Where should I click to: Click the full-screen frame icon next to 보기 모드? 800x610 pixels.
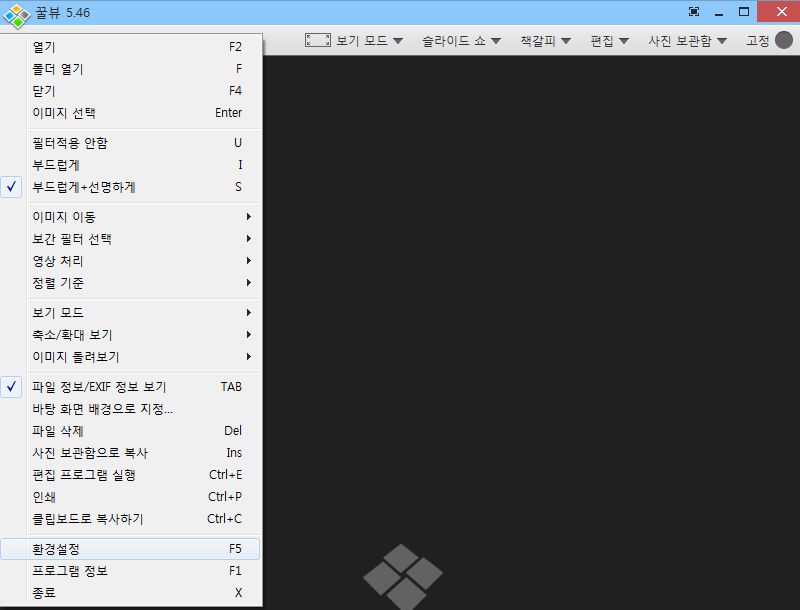point(317,40)
